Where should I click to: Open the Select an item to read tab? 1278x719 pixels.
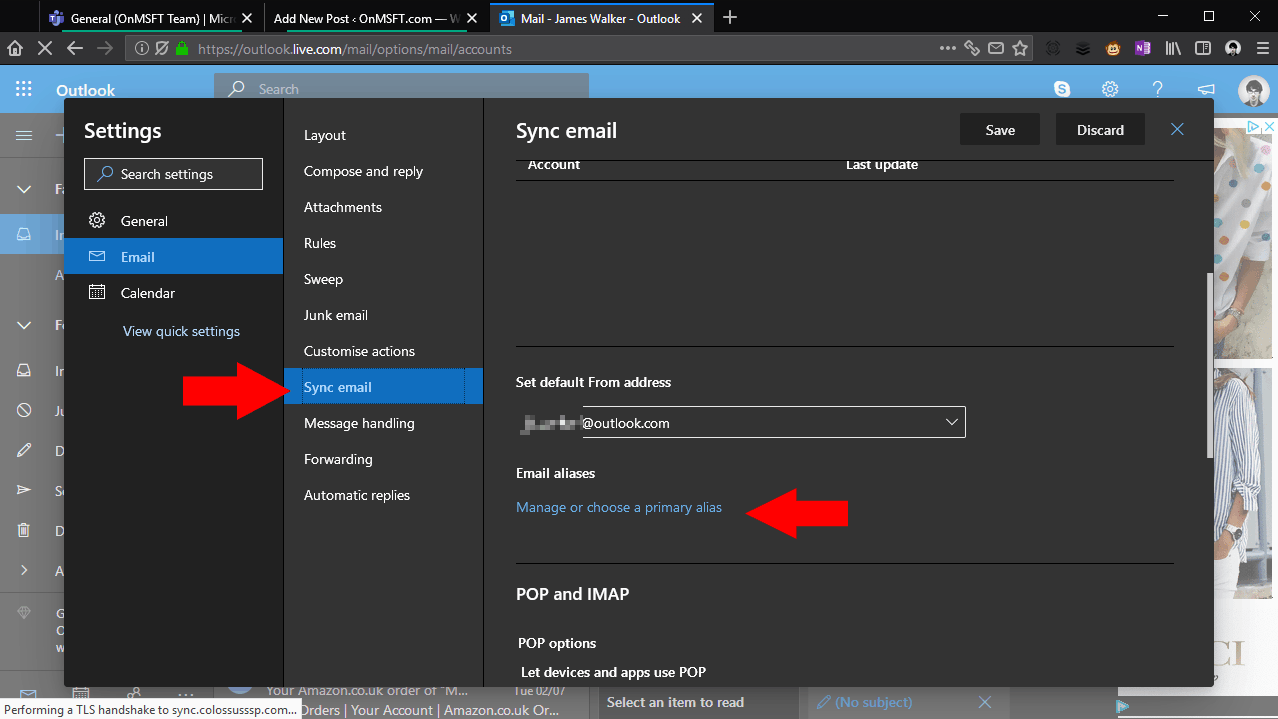701,702
